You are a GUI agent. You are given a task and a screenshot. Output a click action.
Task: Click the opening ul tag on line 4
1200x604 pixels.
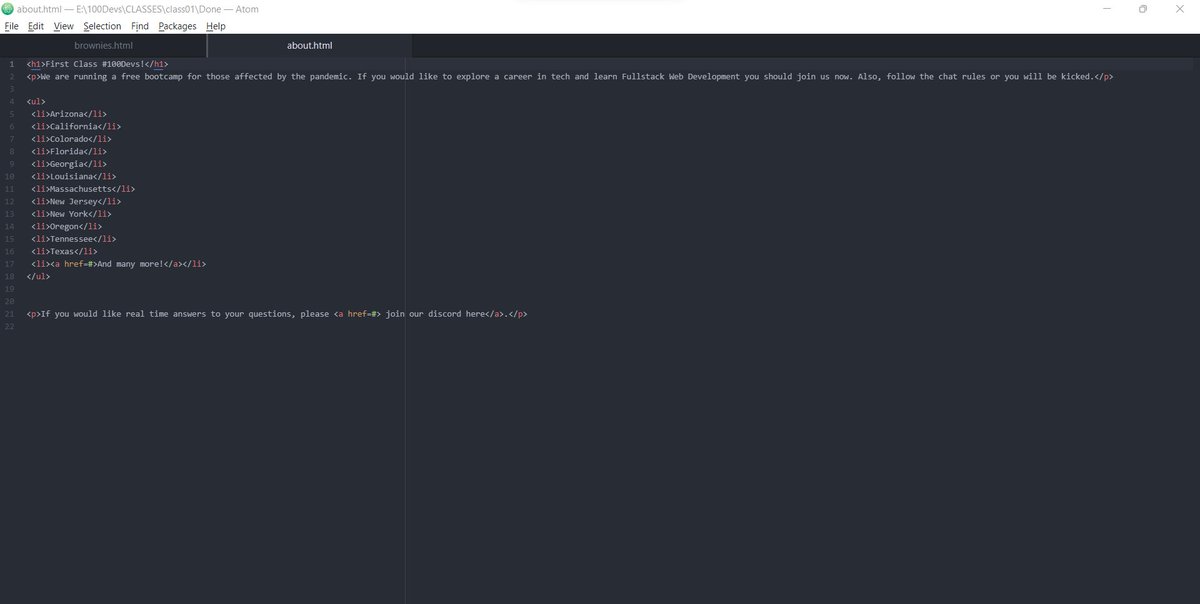pos(36,101)
